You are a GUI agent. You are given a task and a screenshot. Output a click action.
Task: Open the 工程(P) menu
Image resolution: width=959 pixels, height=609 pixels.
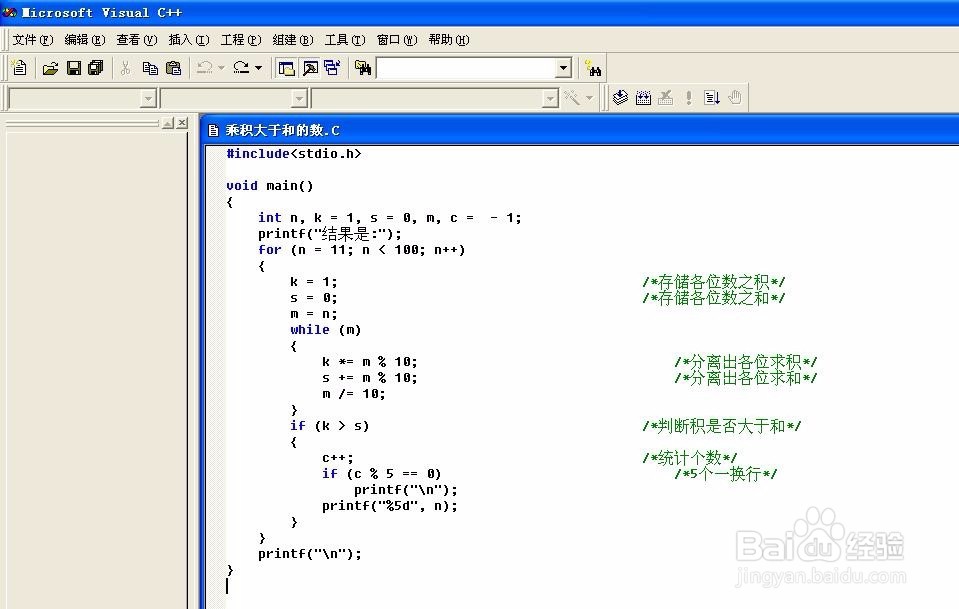point(241,40)
